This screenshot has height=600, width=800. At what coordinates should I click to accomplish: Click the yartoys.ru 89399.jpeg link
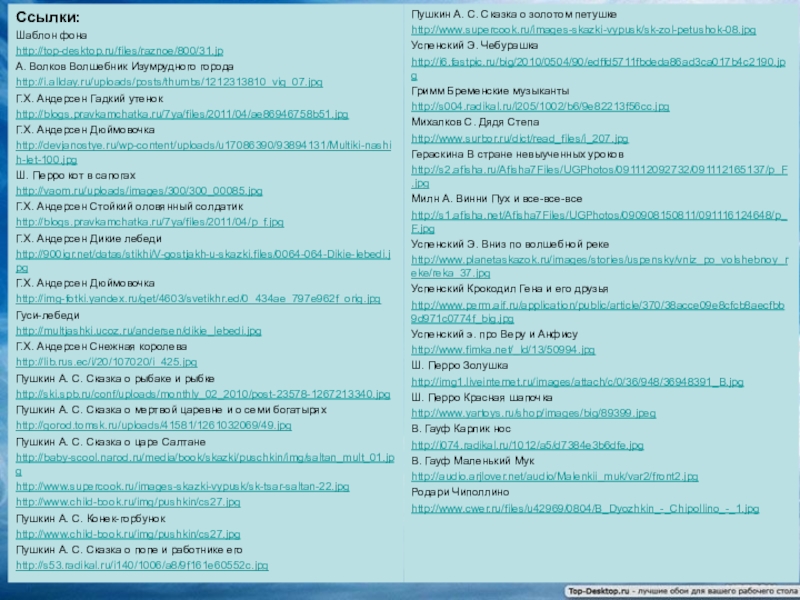click(x=534, y=413)
